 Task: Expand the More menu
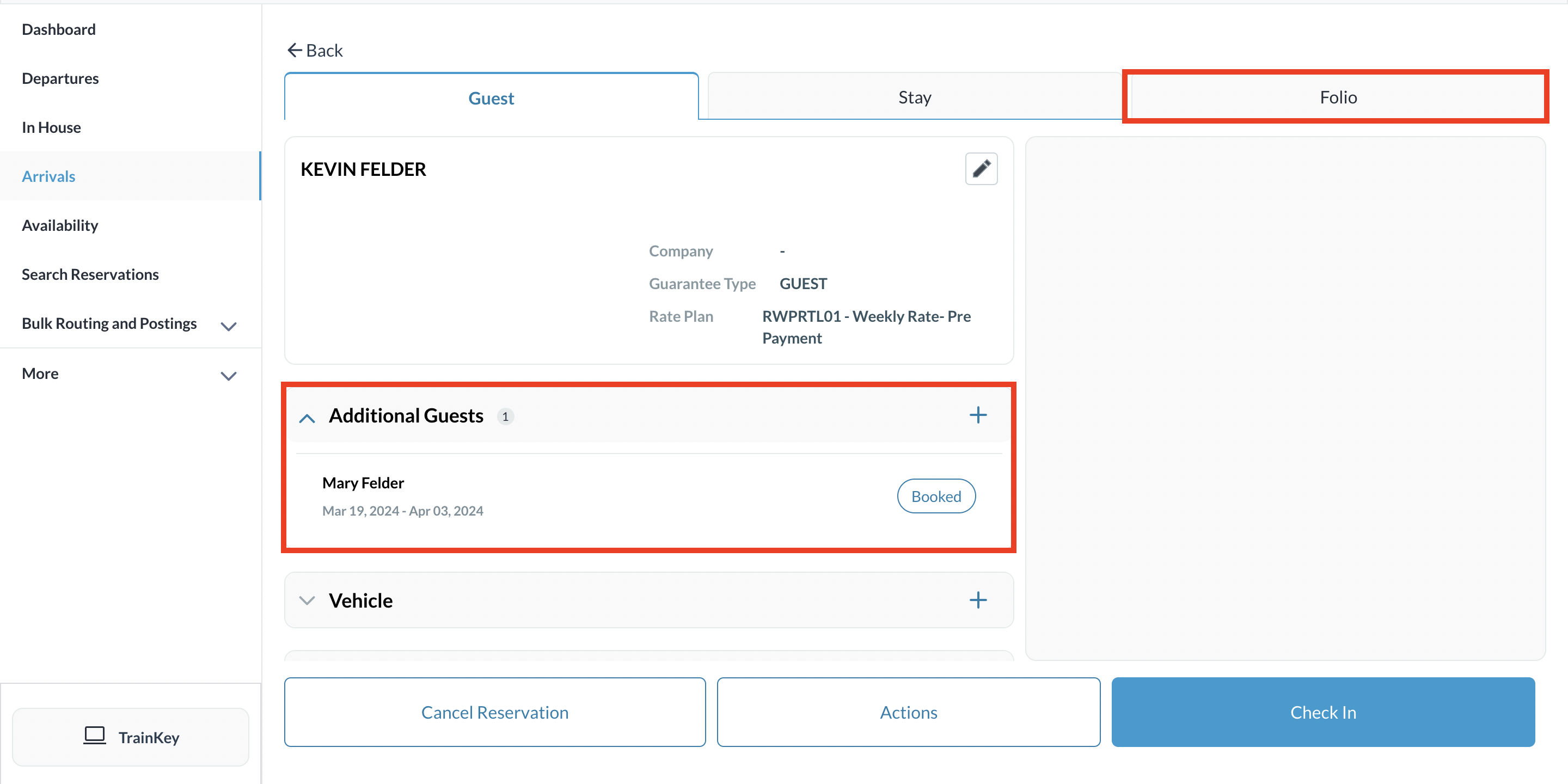tap(228, 376)
